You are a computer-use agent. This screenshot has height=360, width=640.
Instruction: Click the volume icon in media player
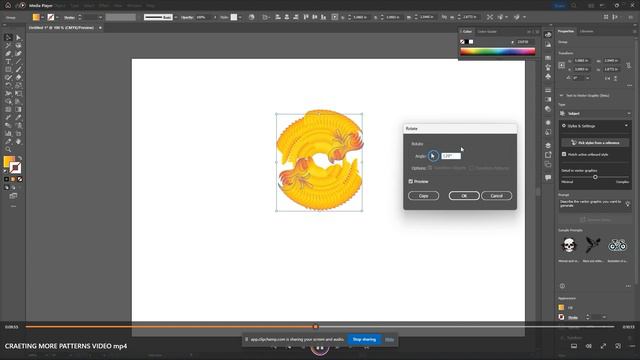[x=589, y=346]
